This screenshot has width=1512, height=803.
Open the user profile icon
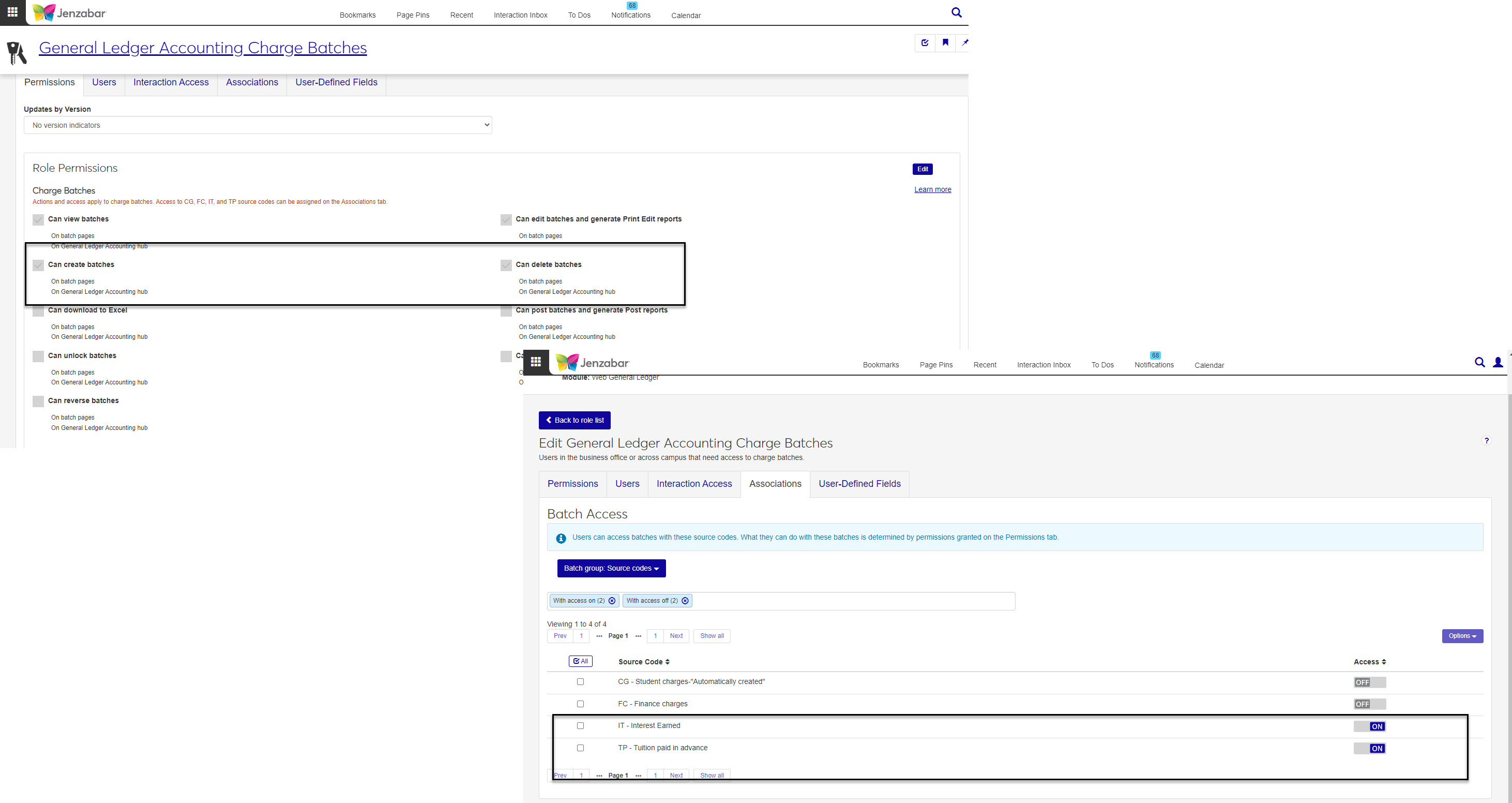coord(1498,363)
